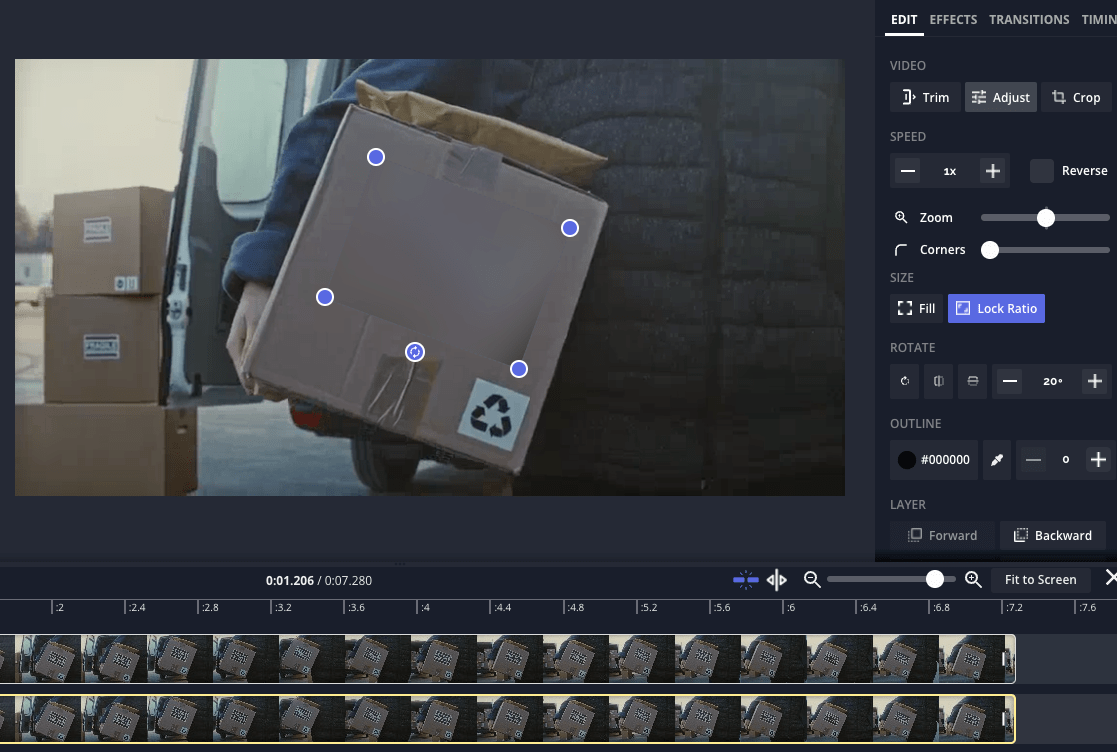Click the 20° rotation value field
The height and width of the screenshot is (752, 1117).
click(x=1052, y=381)
